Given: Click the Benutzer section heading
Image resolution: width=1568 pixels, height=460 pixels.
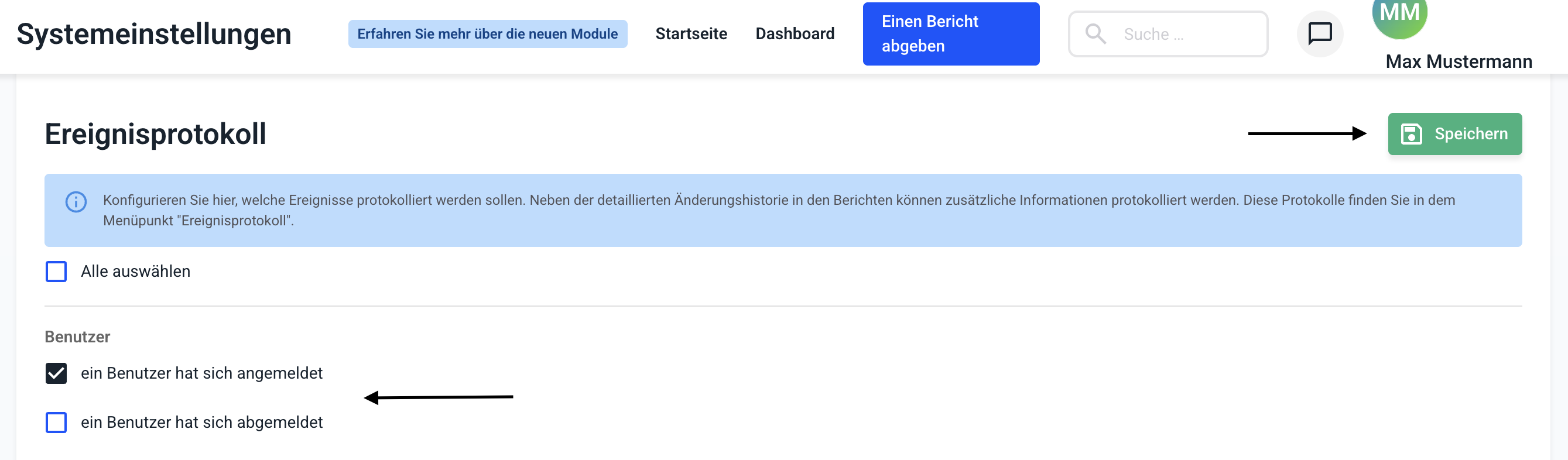Looking at the screenshot, I should click(77, 337).
